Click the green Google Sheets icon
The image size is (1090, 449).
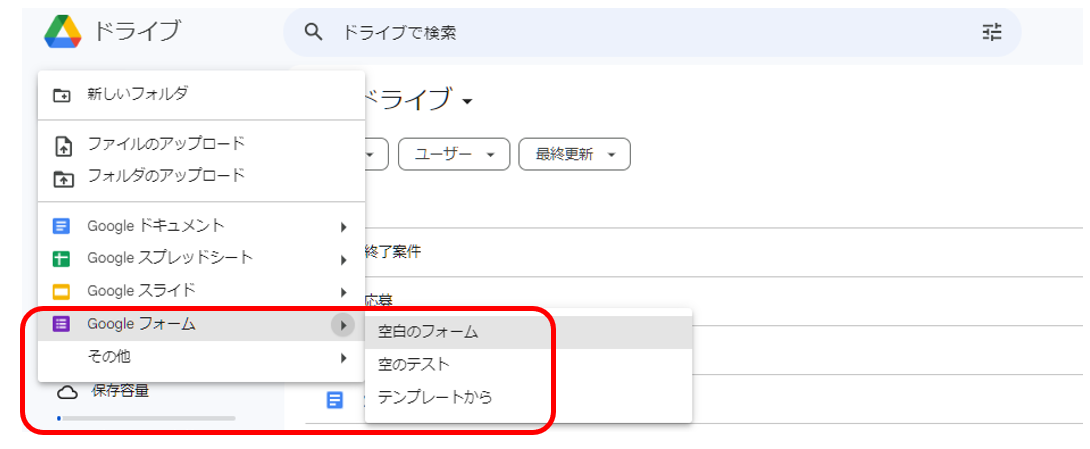[x=61, y=259]
